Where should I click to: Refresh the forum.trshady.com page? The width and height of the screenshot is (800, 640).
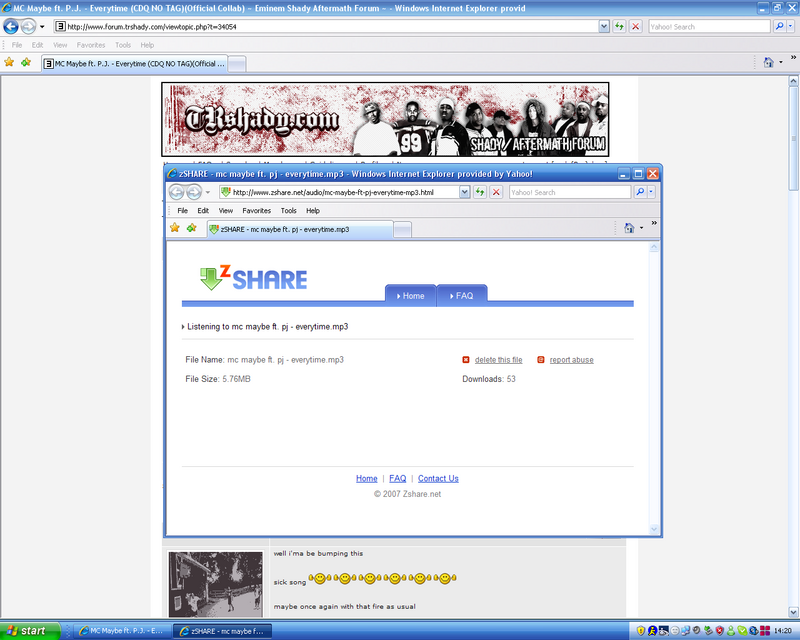coord(619,27)
